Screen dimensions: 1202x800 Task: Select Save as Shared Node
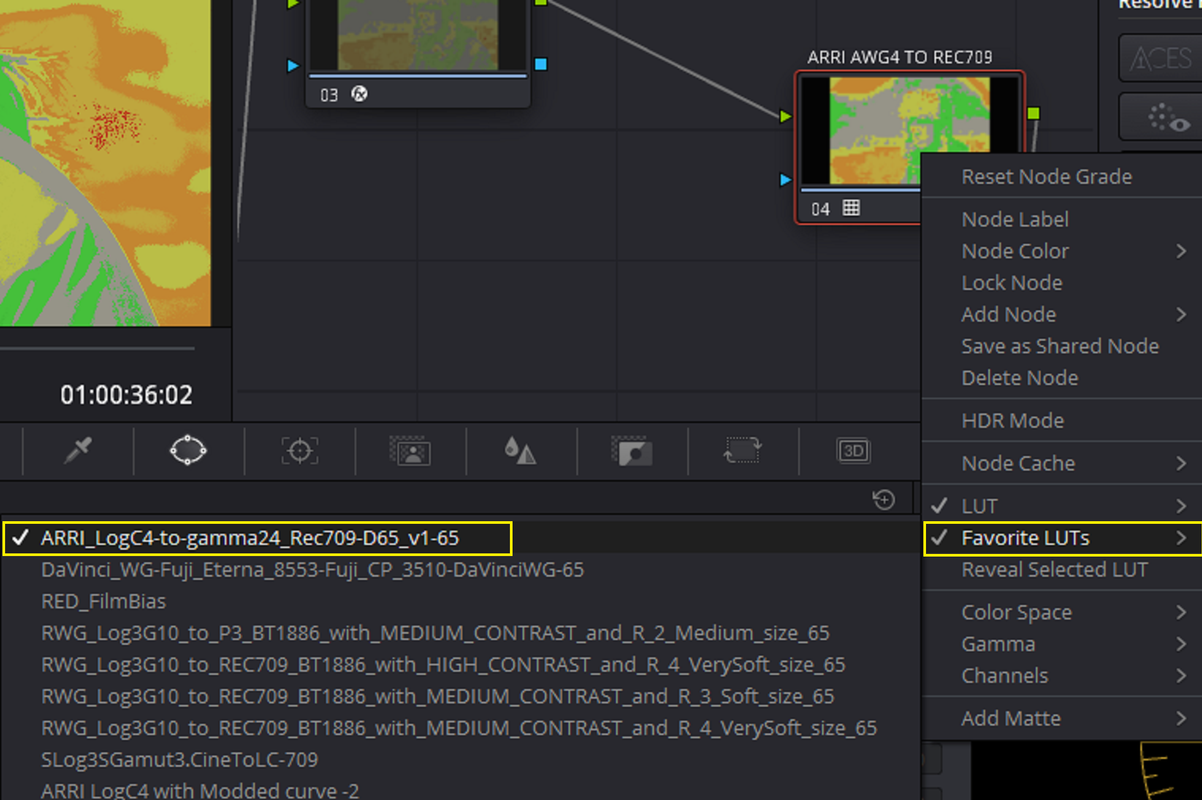[1062, 346]
